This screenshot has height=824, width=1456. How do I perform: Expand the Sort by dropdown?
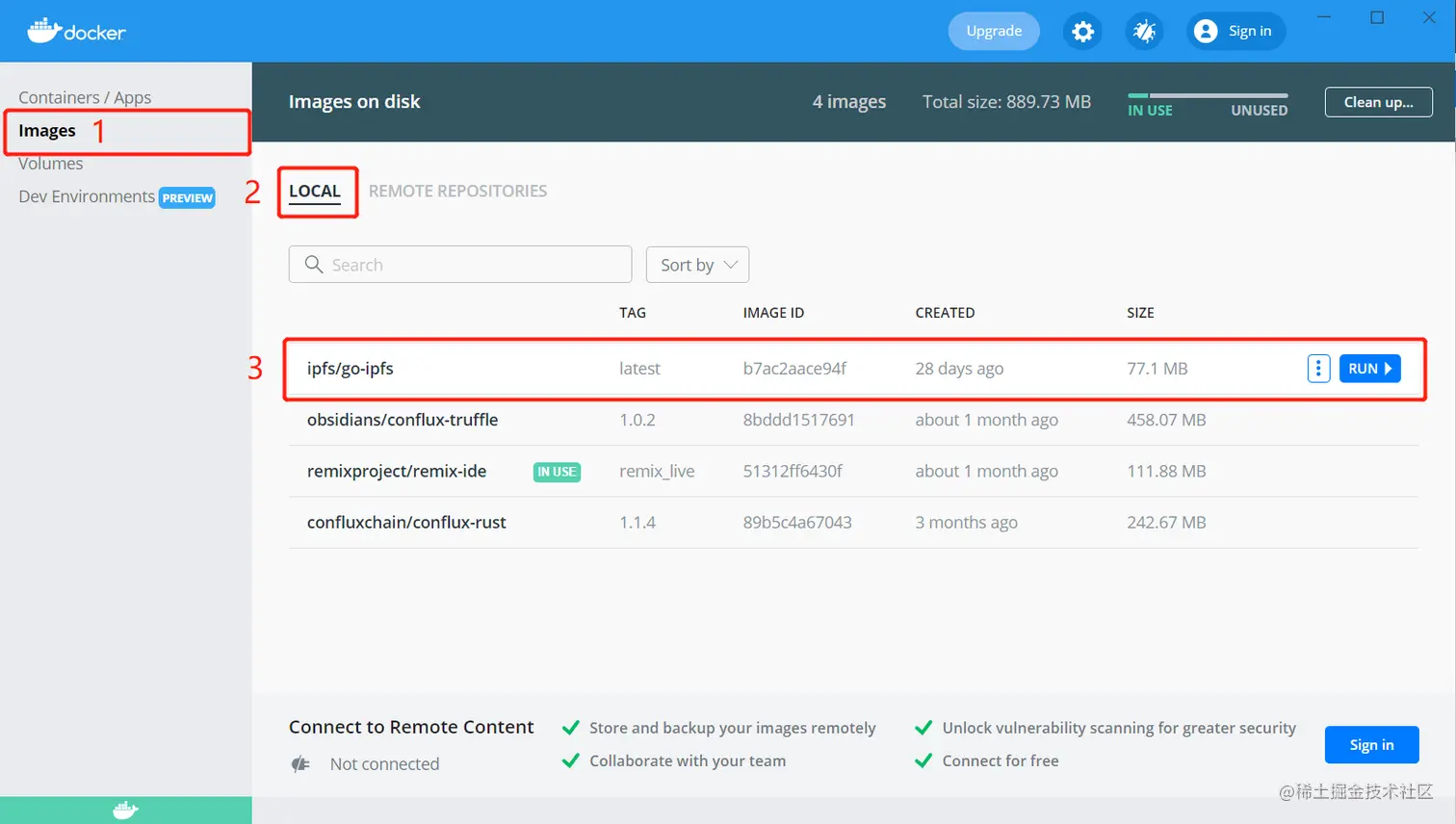[697, 265]
